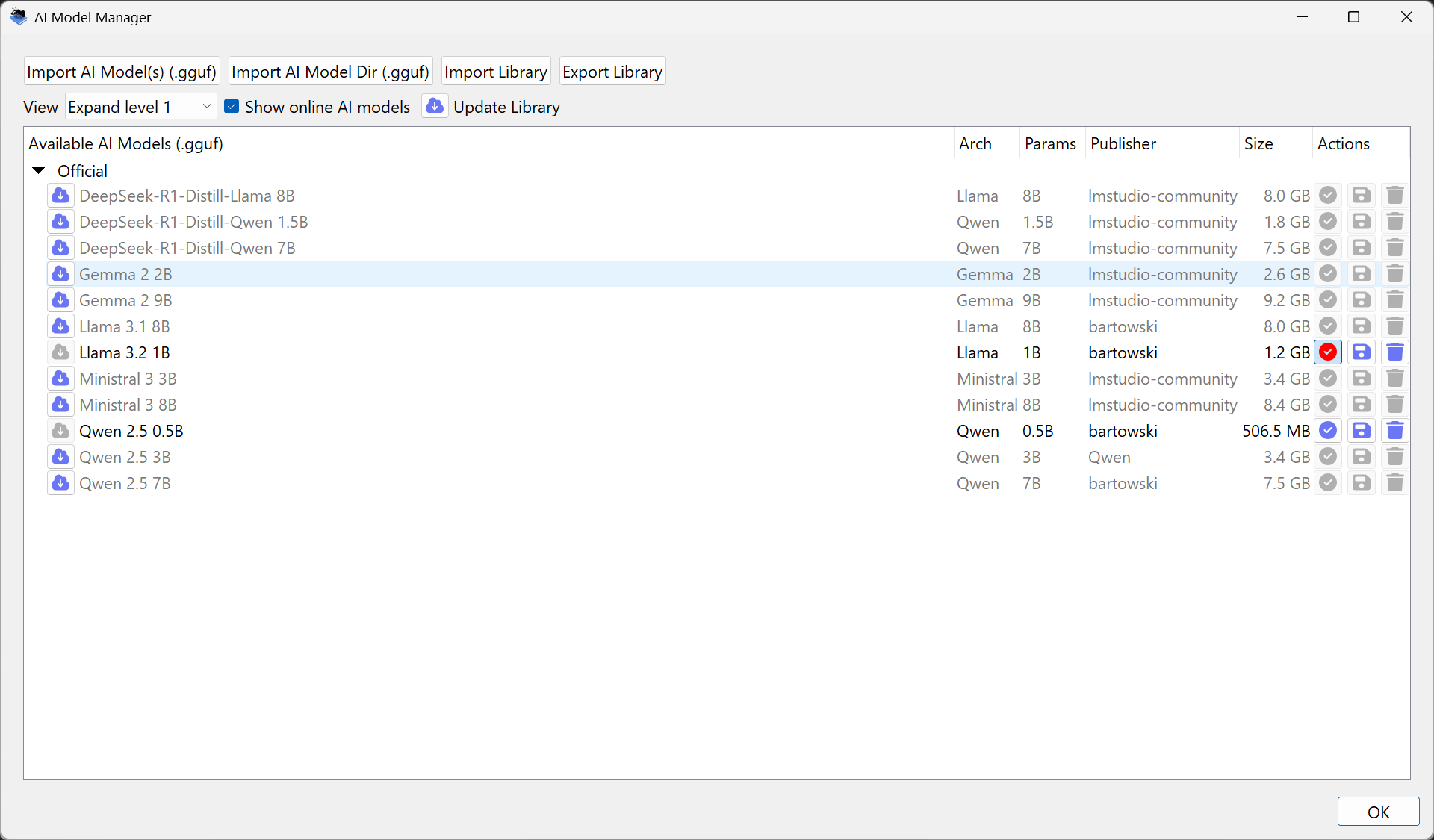The image size is (1434, 840).
Task: Delete the Llama 3.2 1B model
Action: click(x=1394, y=352)
